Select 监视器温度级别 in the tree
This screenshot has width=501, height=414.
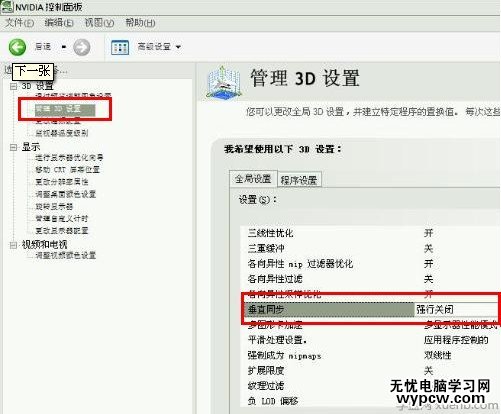coord(62,133)
